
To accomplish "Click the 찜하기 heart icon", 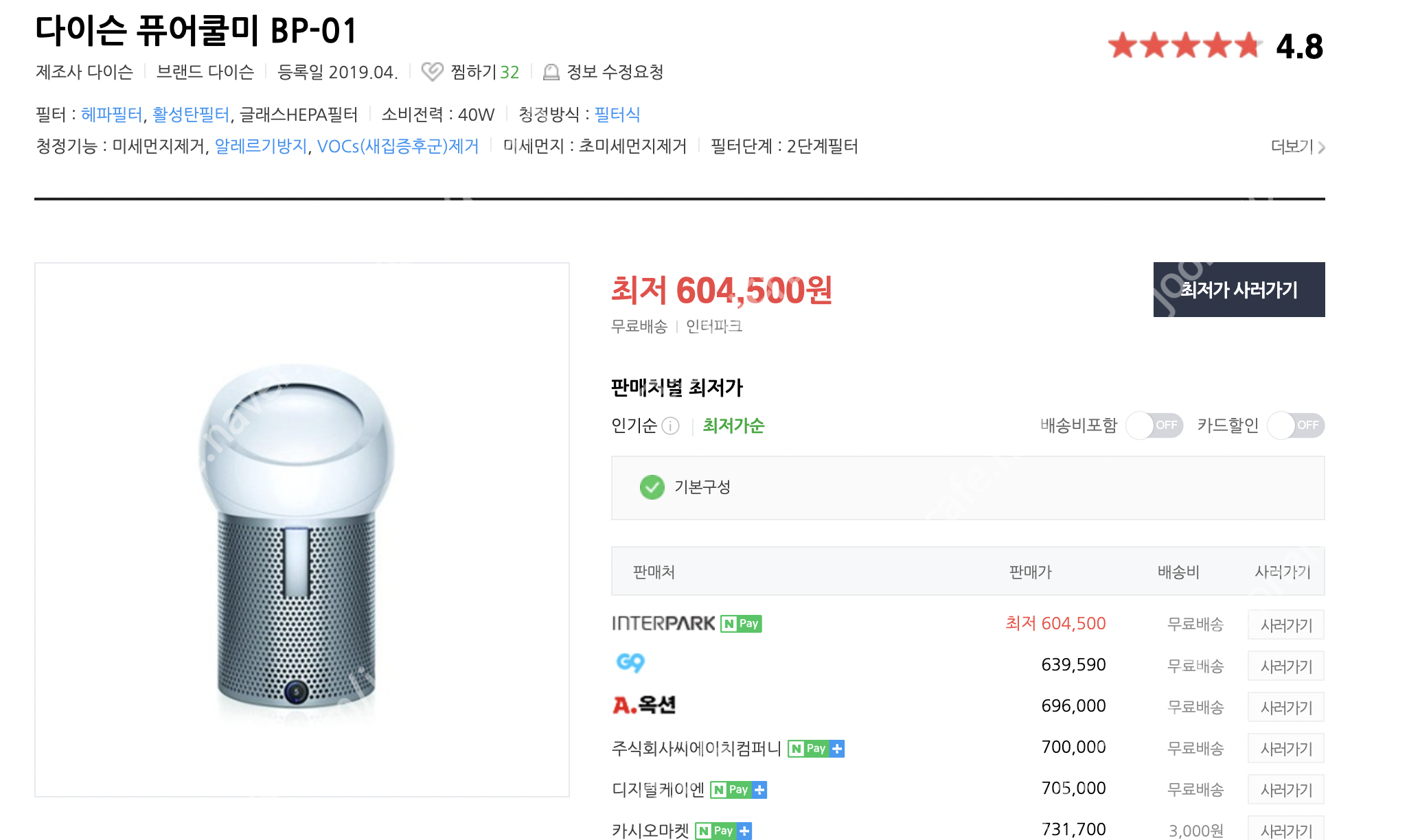I will (x=433, y=71).
